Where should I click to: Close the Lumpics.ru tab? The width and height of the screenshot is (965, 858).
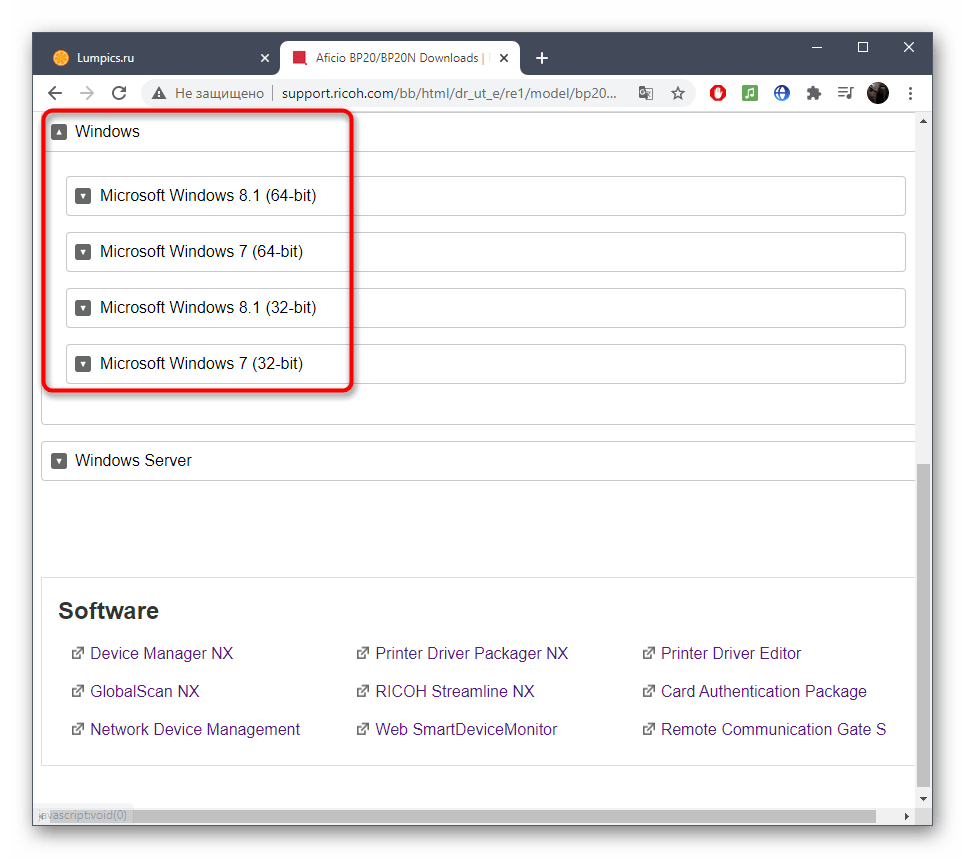(x=265, y=58)
